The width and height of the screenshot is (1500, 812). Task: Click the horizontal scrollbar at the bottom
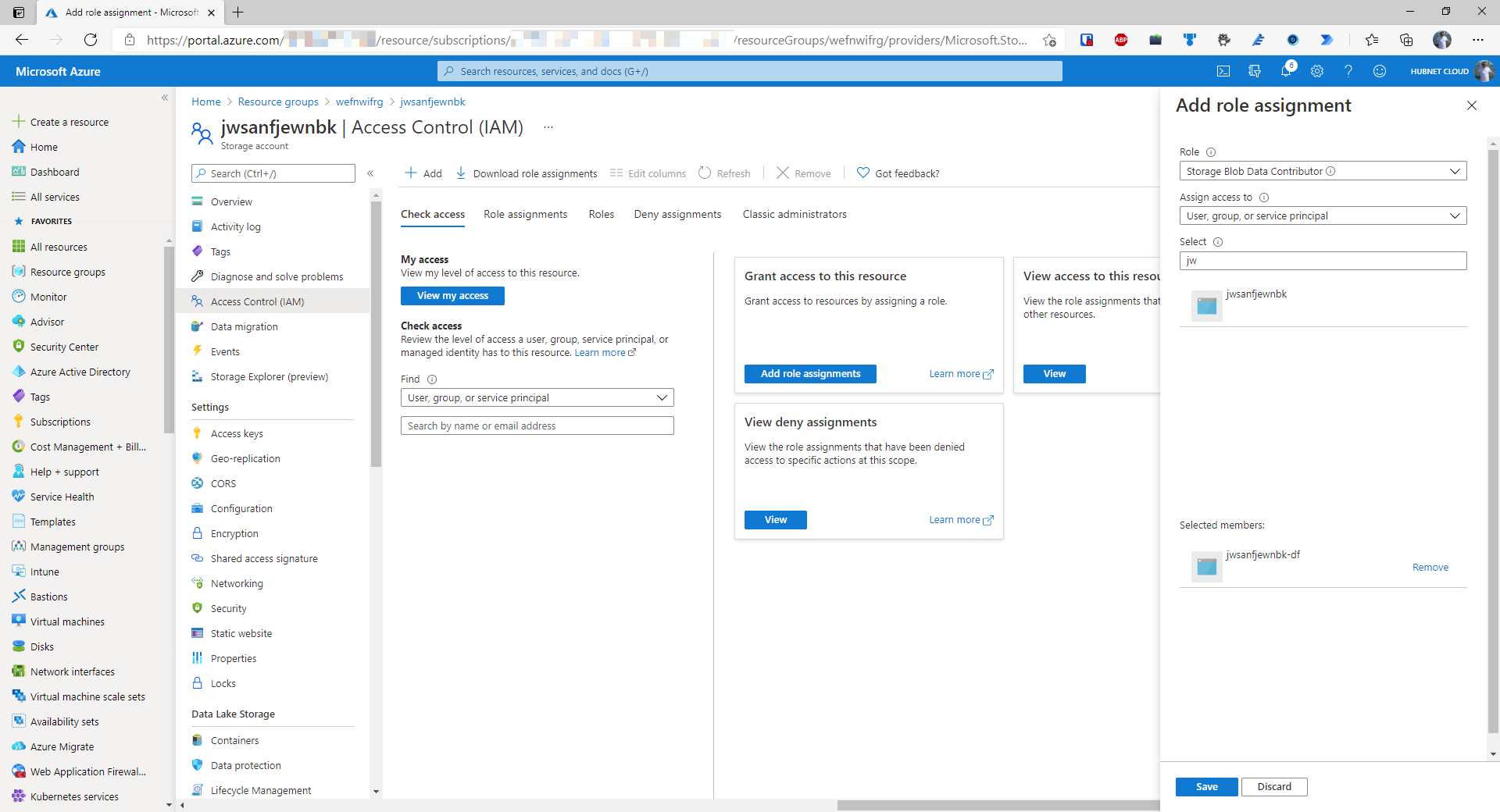tap(998, 805)
